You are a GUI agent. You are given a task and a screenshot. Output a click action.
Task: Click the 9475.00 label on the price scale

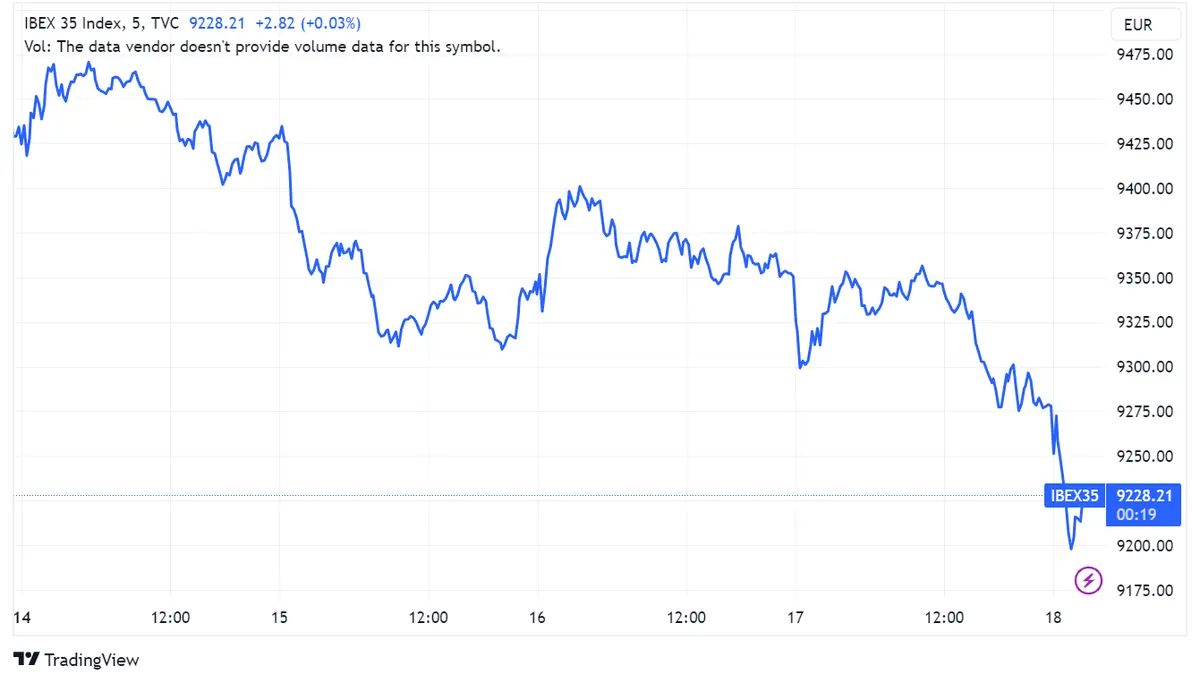click(1144, 55)
